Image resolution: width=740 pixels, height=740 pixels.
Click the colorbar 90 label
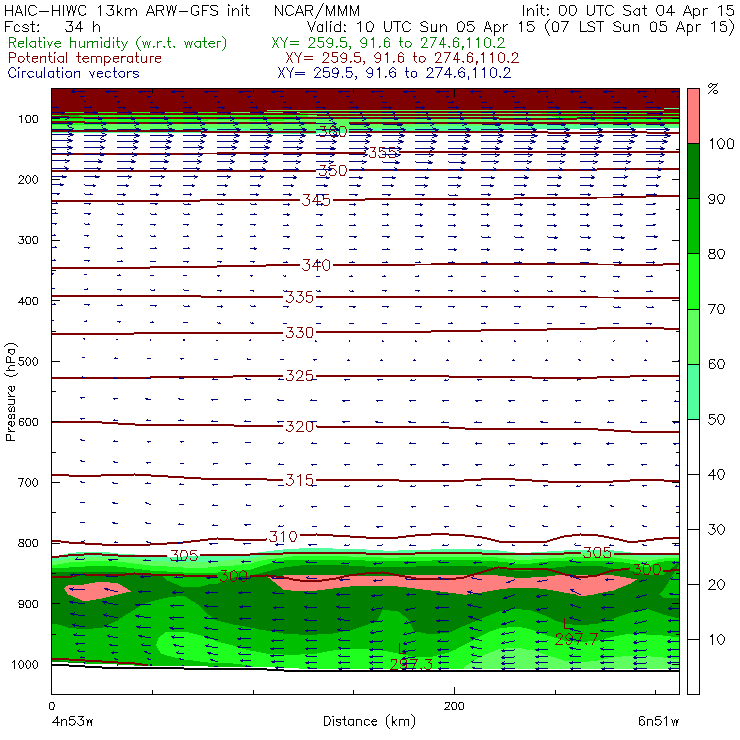(716, 199)
